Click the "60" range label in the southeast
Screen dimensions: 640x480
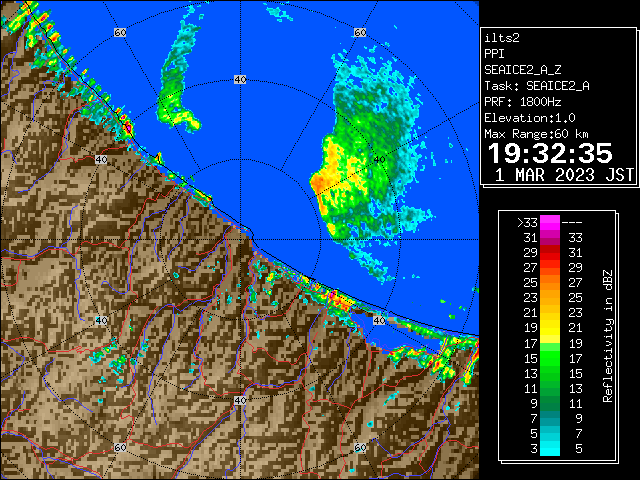(360, 447)
